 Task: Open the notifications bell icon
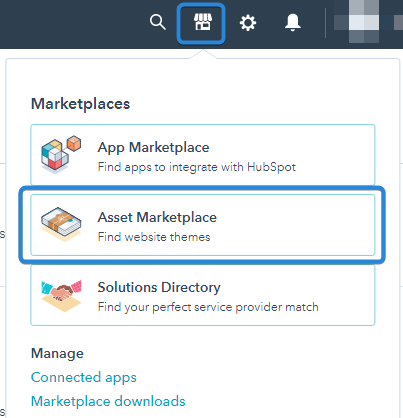pyautogui.click(x=293, y=23)
